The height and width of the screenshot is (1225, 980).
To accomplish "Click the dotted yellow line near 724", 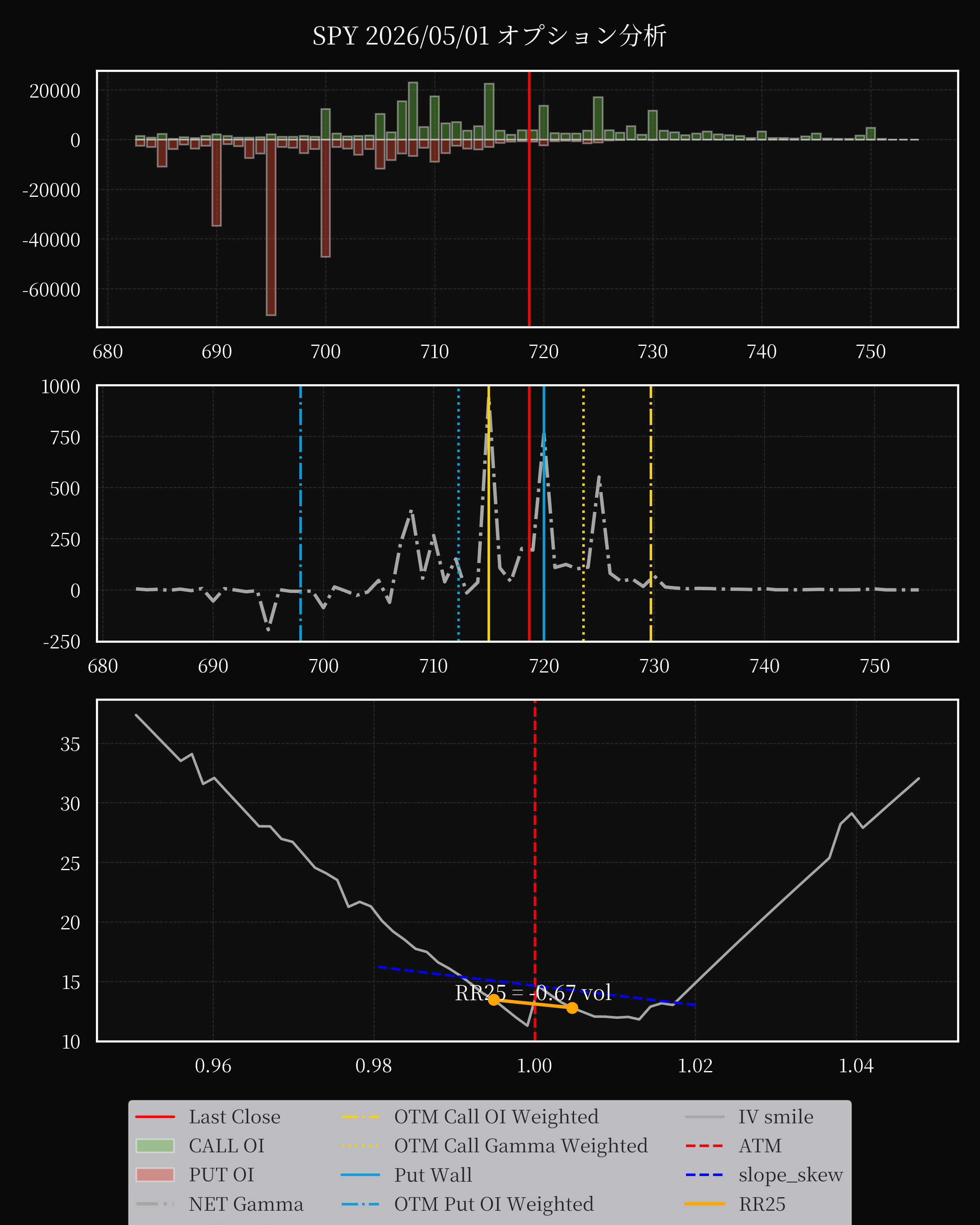I will coord(584,514).
